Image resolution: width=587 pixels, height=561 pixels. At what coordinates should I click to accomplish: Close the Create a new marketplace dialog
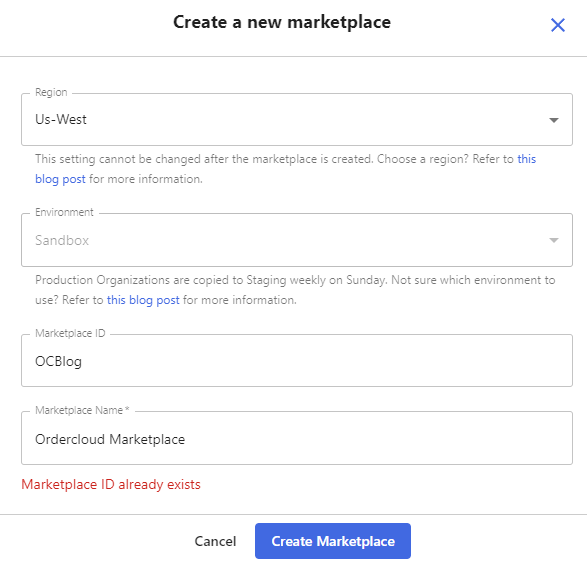click(557, 25)
